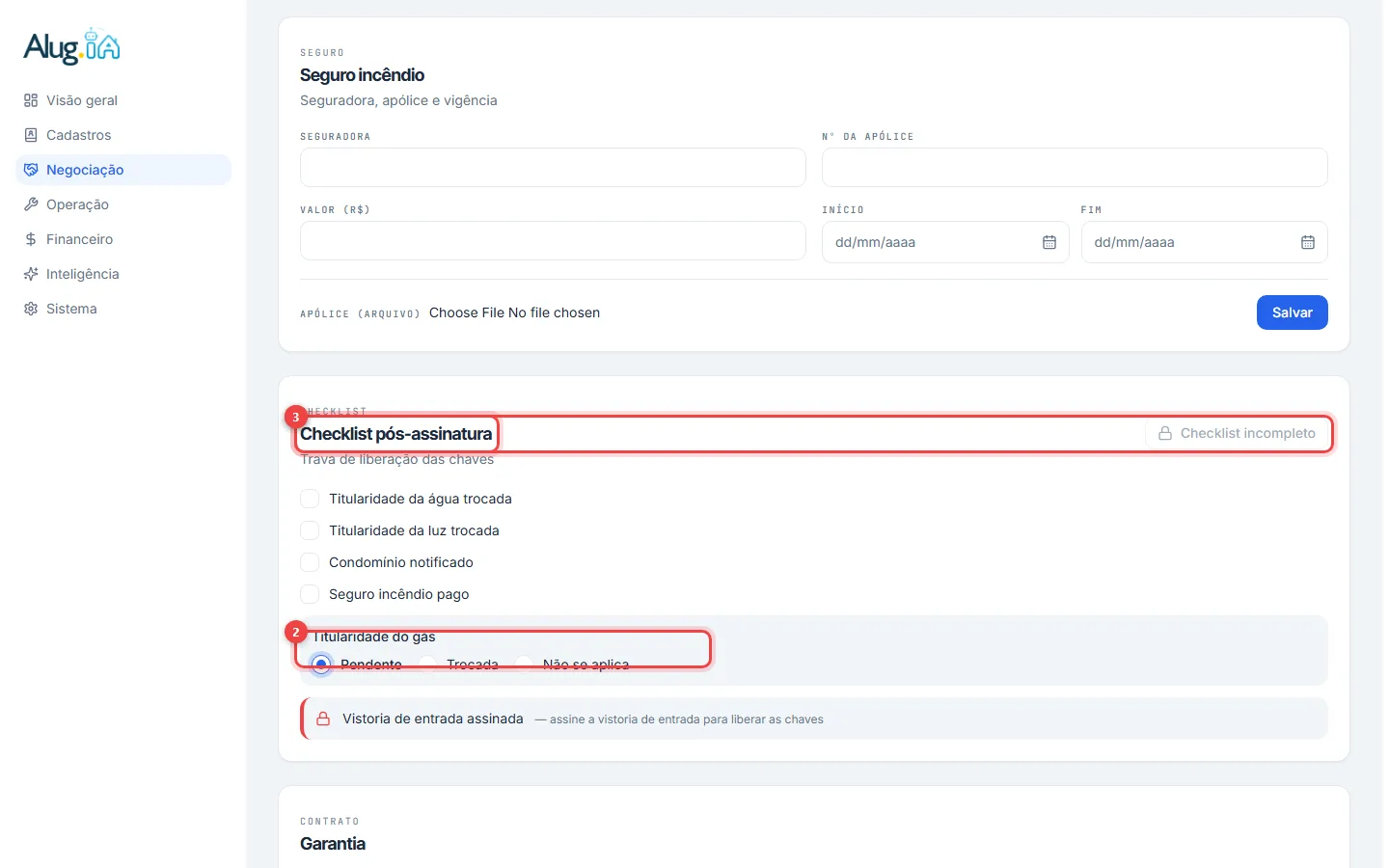Click the Checklist incompleto button
The width and height of the screenshot is (1389, 868).
(1237, 433)
